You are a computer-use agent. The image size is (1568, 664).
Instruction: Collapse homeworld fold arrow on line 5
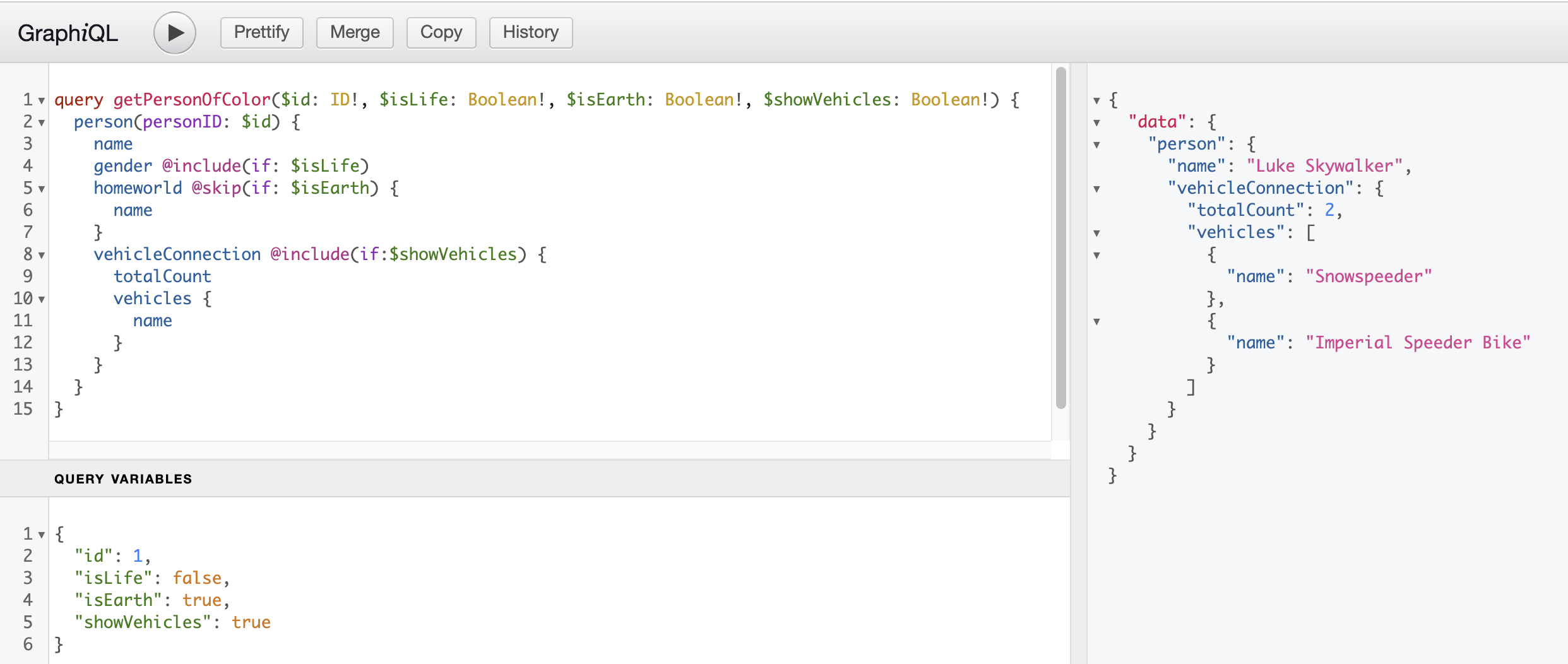click(x=42, y=189)
